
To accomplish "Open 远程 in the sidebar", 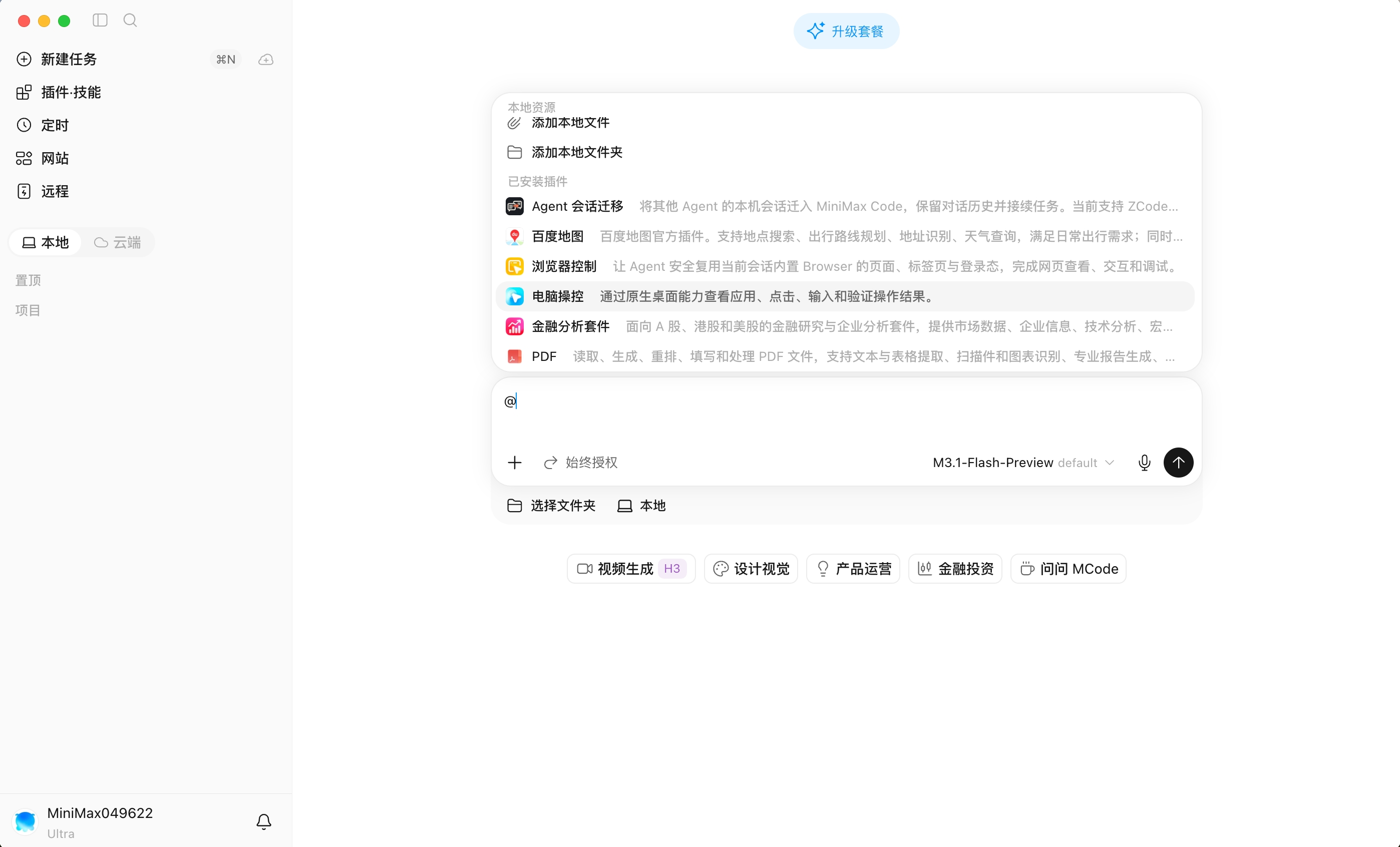I will (43, 191).
